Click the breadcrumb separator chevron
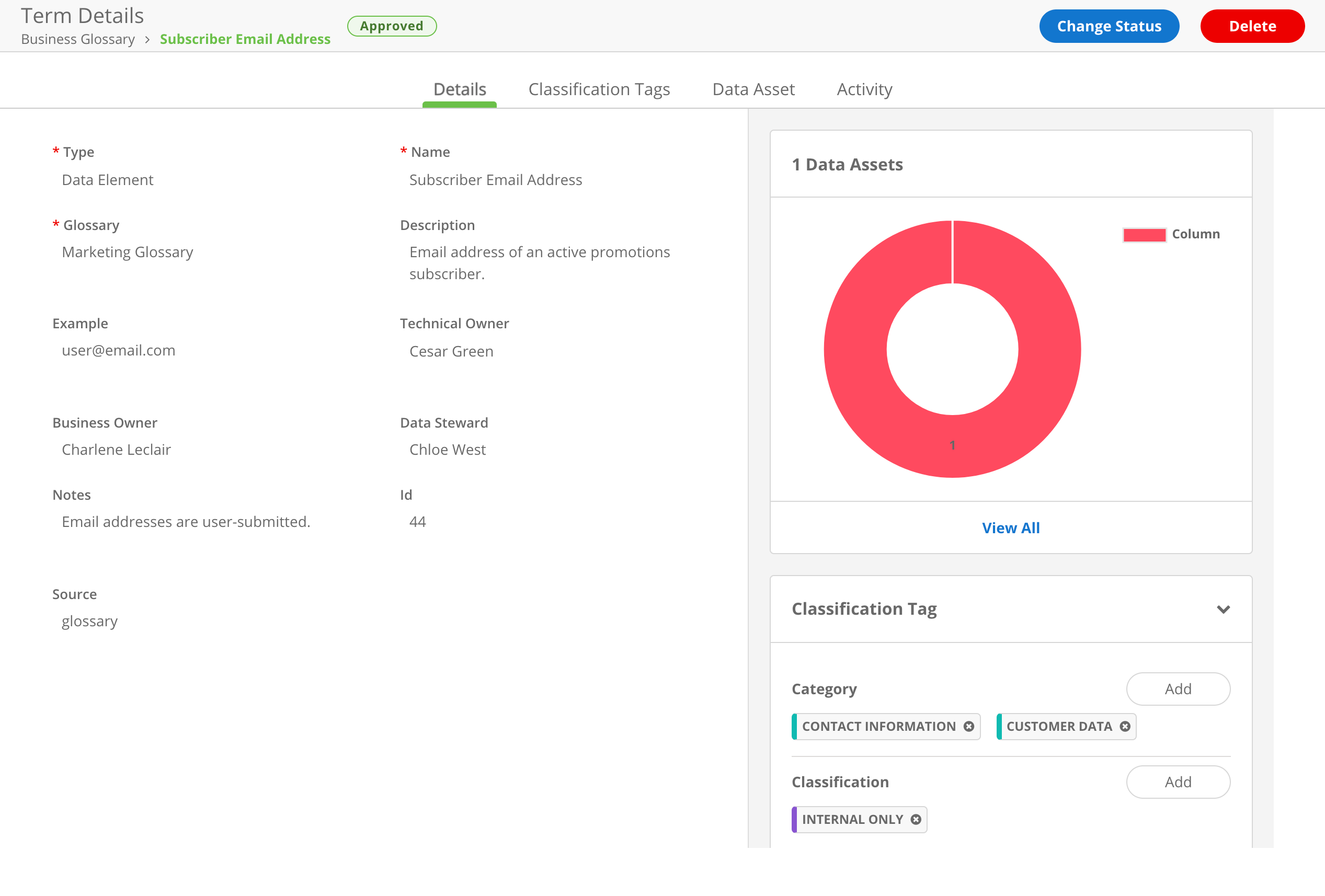This screenshot has width=1325, height=896. [x=147, y=39]
